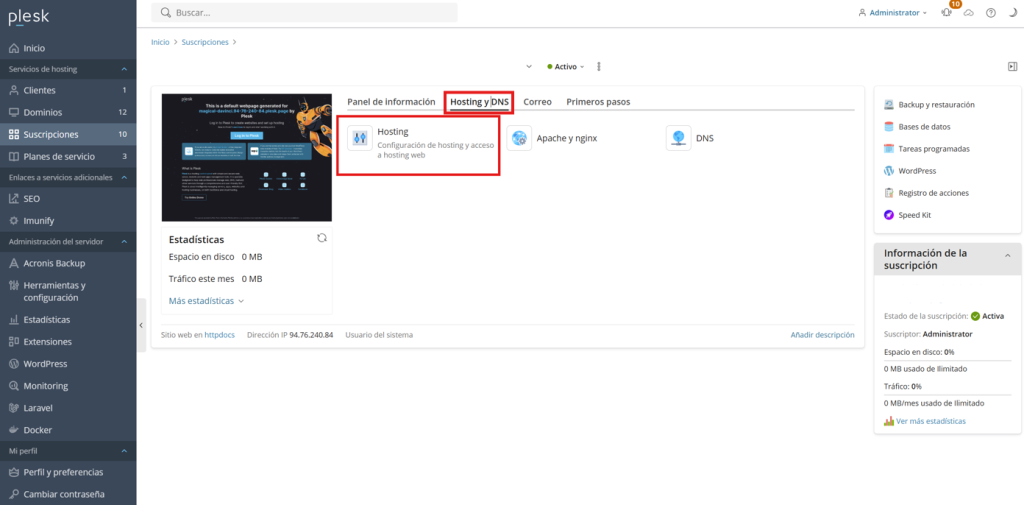Open the Administrator account dropdown

[893, 13]
